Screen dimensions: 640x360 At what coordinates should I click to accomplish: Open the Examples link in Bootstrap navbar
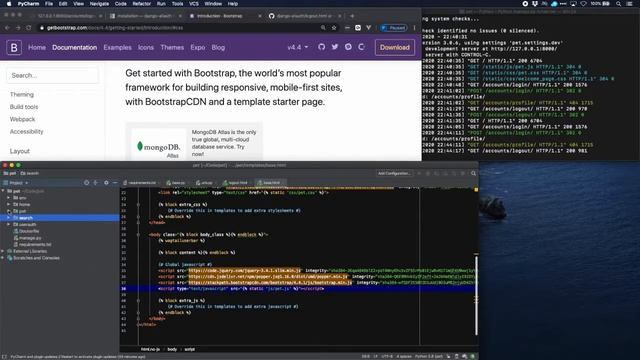pyautogui.click(x=118, y=47)
